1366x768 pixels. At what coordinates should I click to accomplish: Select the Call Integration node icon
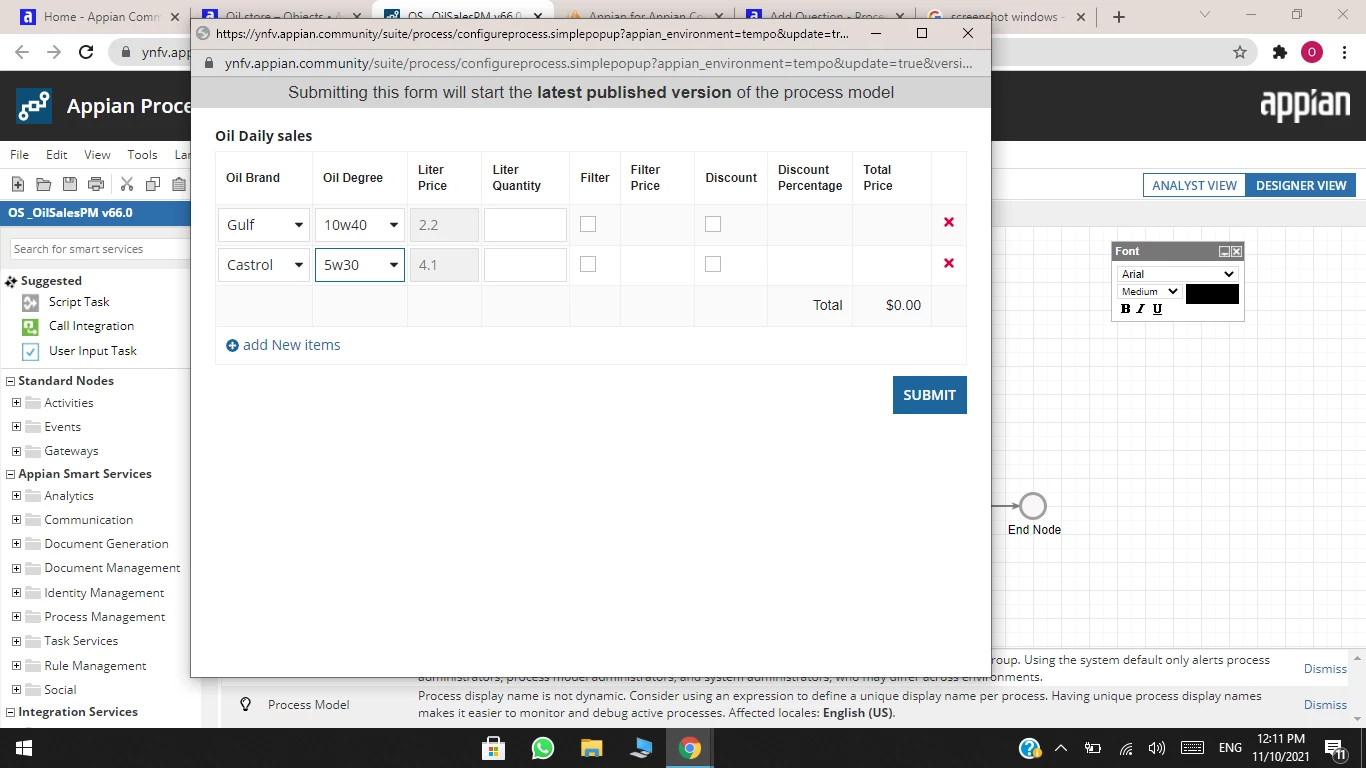click(x=30, y=326)
